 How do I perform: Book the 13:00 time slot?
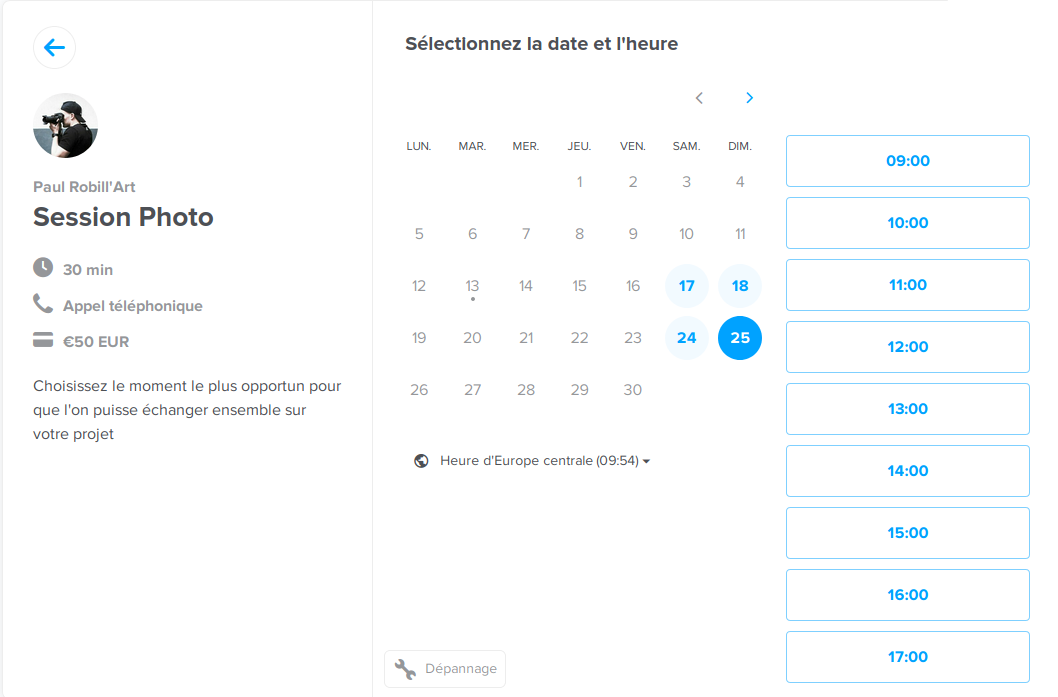[x=907, y=409]
